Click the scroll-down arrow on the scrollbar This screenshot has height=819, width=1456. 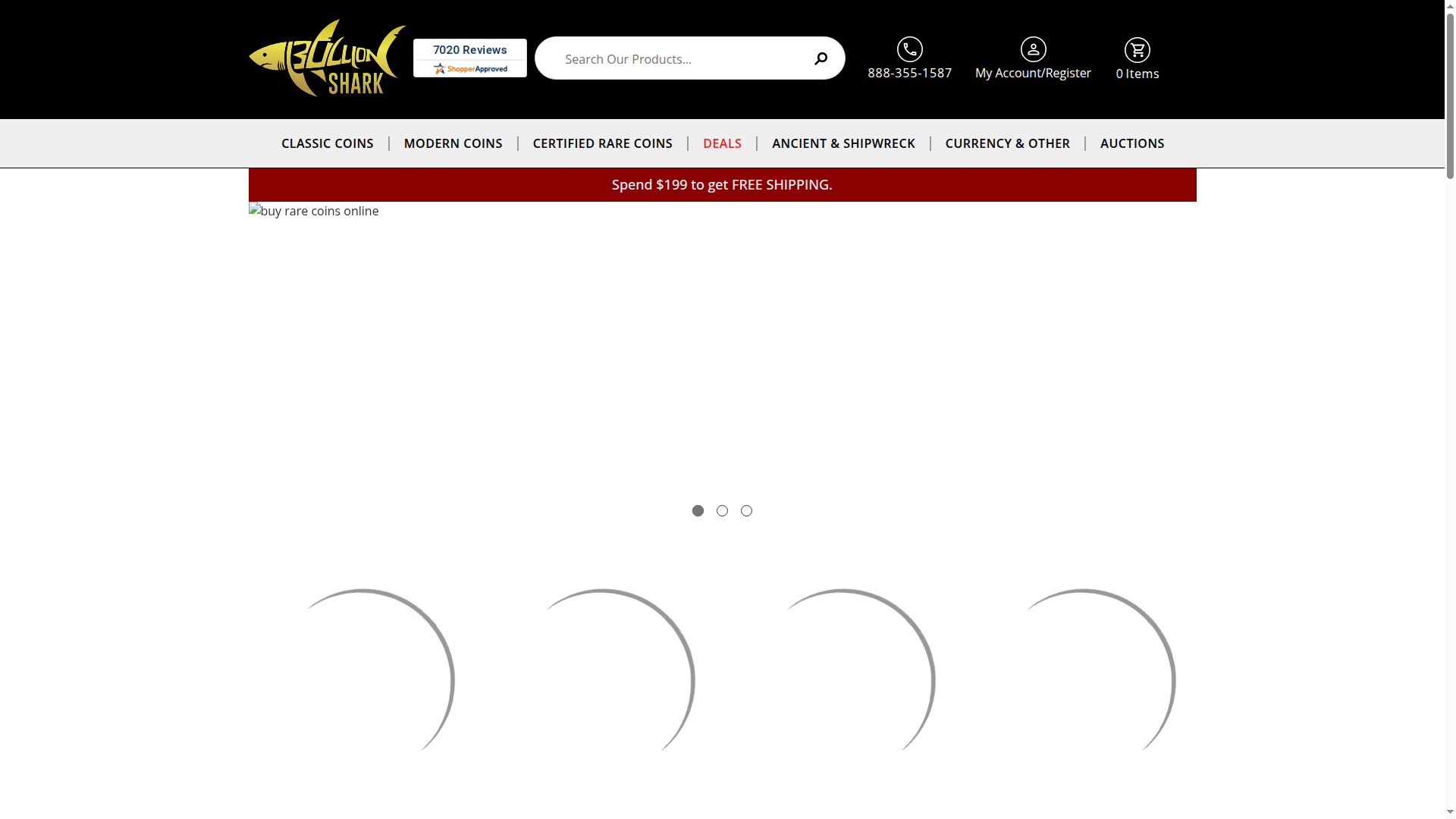pyautogui.click(x=1449, y=813)
